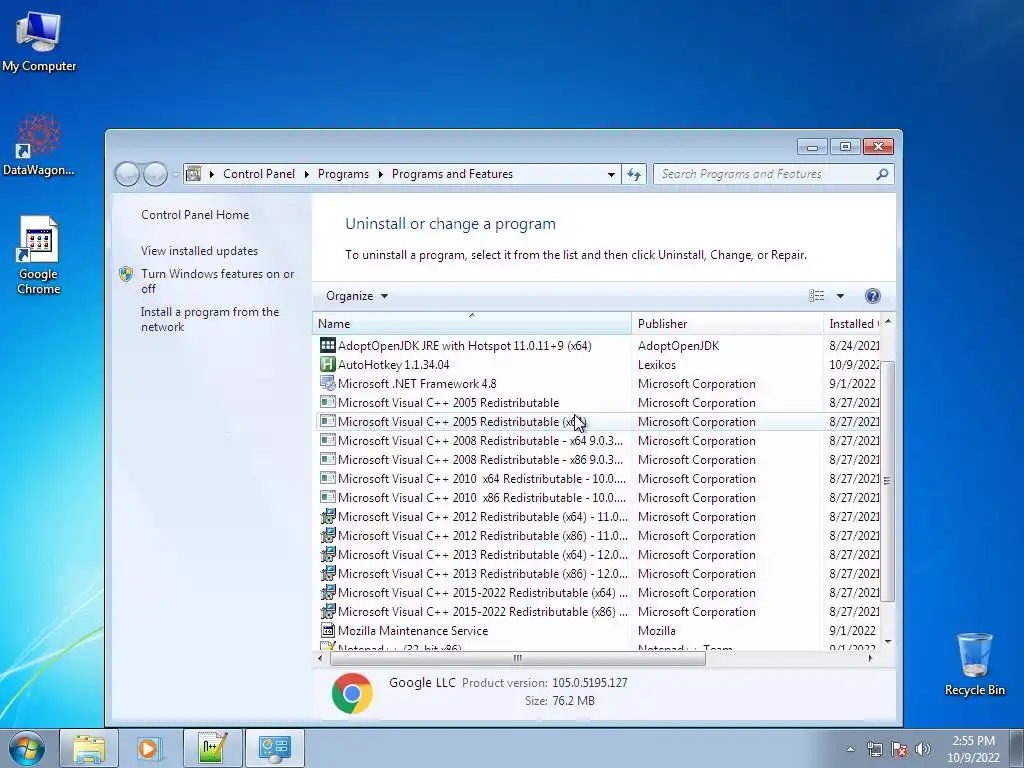The image size is (1024, 768).
Task: Expand arrow after Programs breadcrumb
Action: click(380, 174)
